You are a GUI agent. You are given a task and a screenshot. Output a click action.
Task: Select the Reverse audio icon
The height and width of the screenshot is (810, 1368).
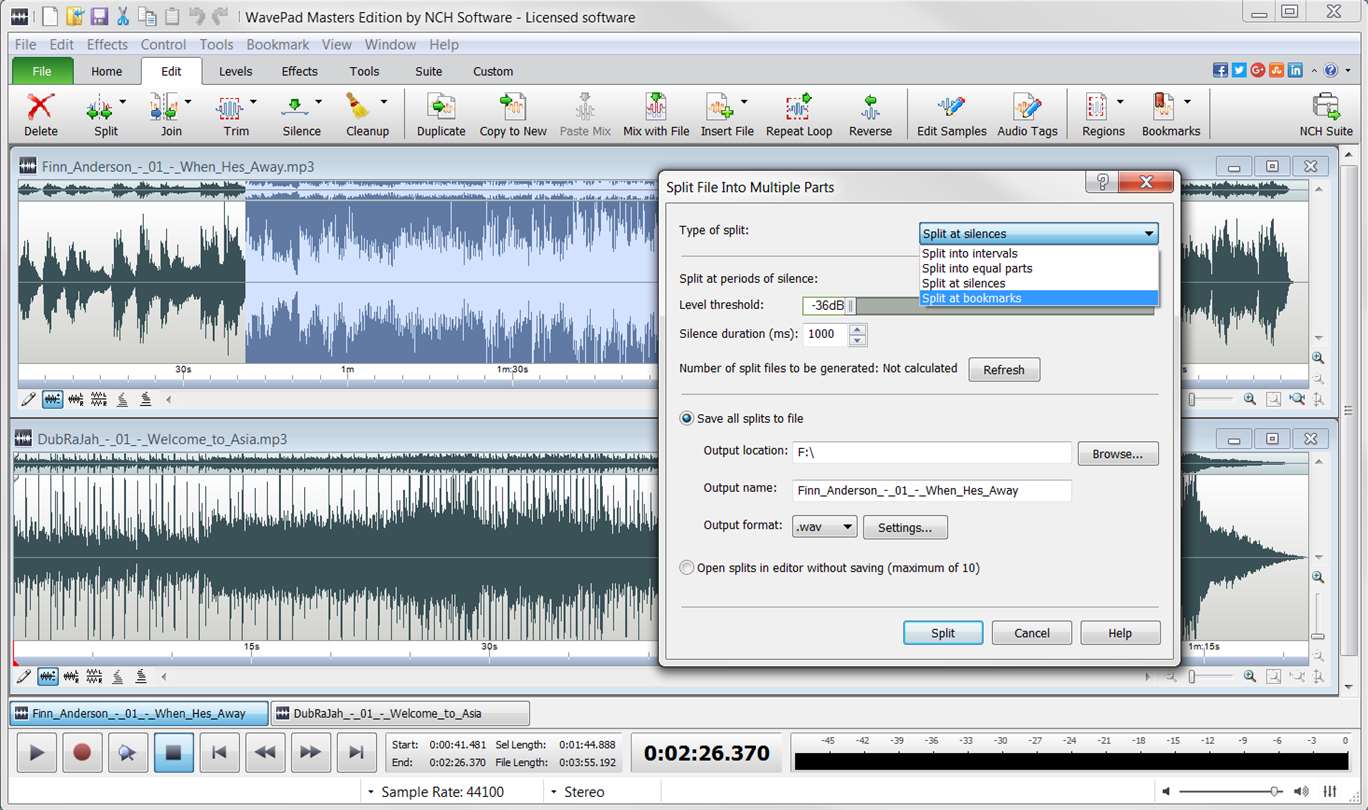pos(870,108)
